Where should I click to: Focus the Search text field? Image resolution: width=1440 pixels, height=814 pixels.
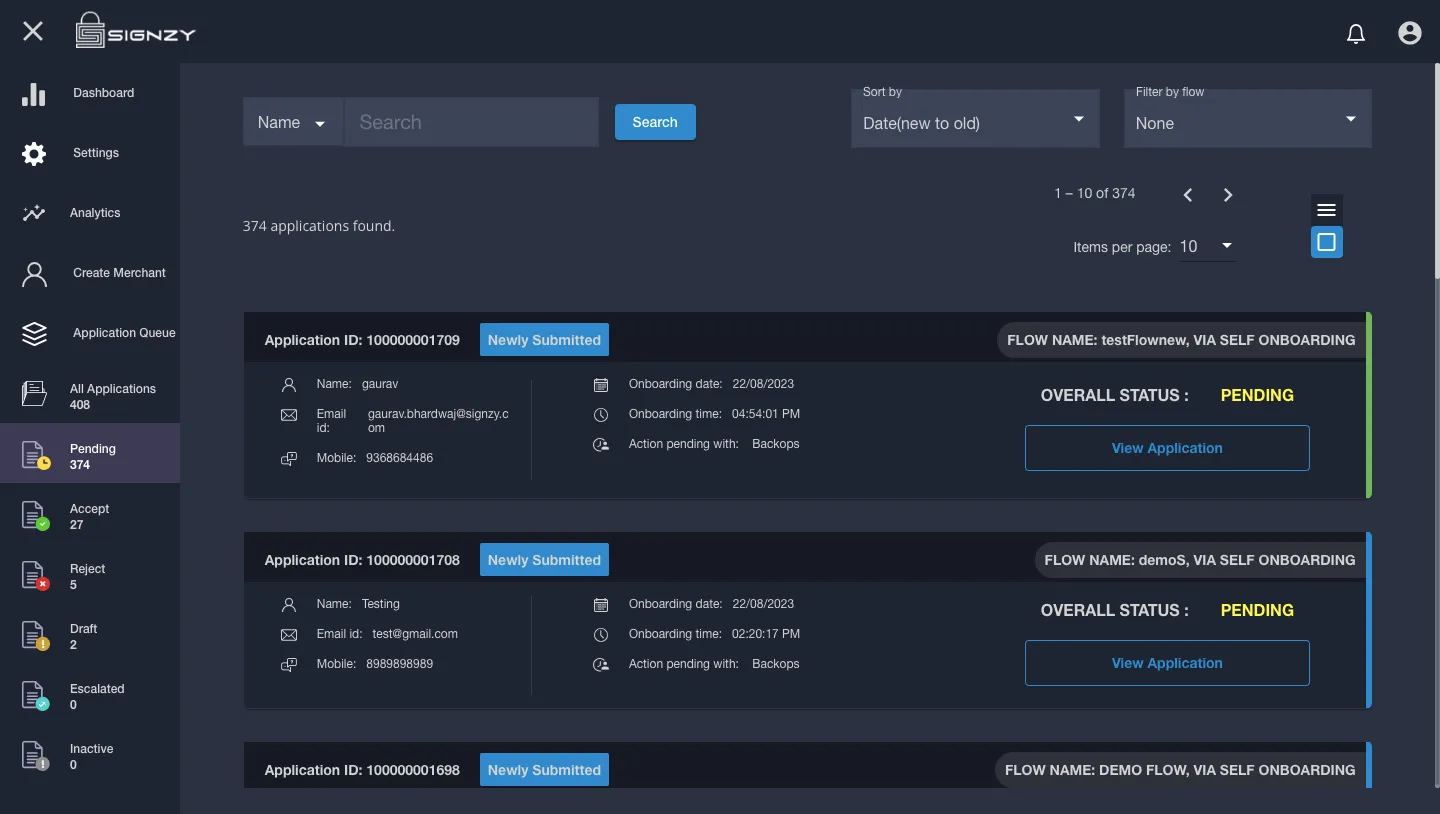[471, 122]
